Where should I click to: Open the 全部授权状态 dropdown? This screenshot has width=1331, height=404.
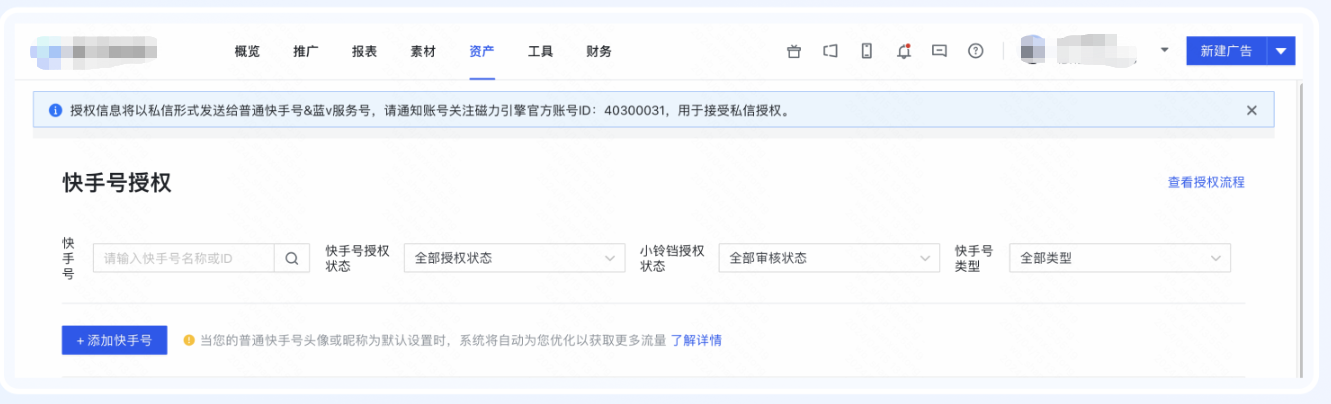514,258
